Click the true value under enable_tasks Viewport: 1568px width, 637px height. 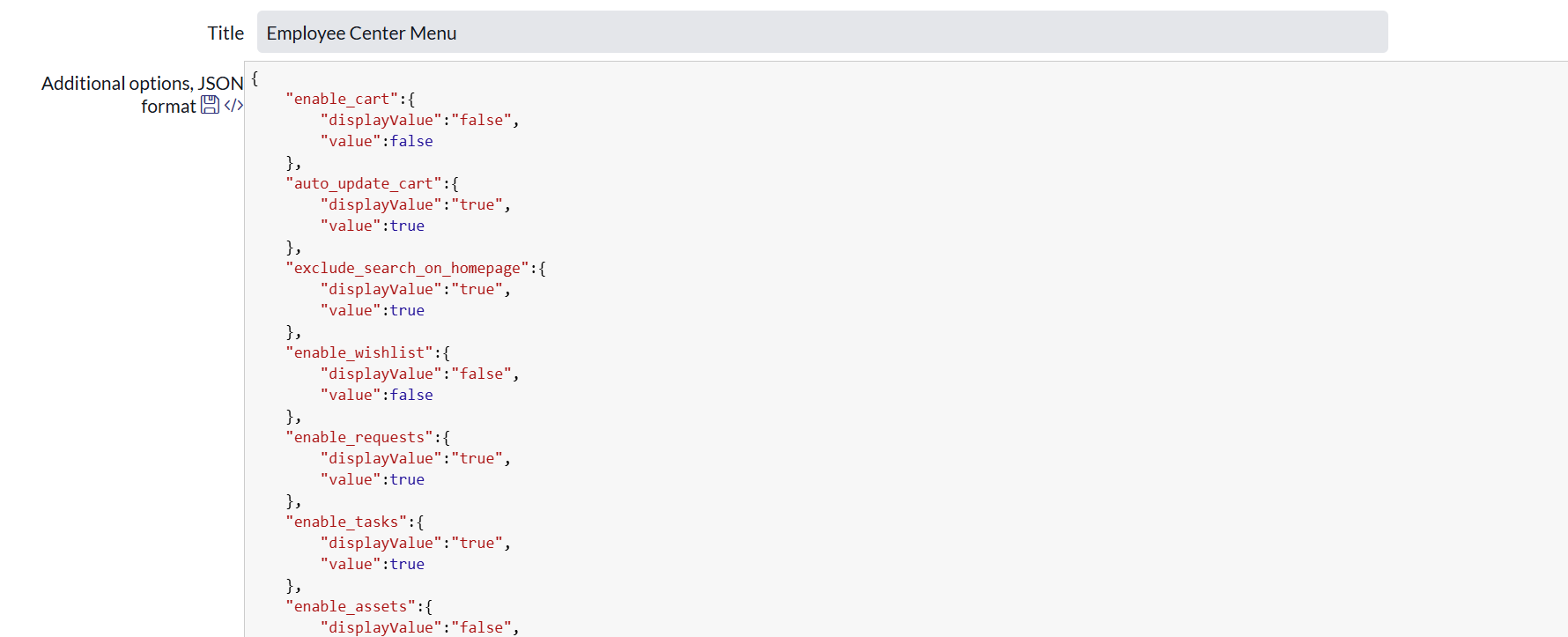point(407,564)
